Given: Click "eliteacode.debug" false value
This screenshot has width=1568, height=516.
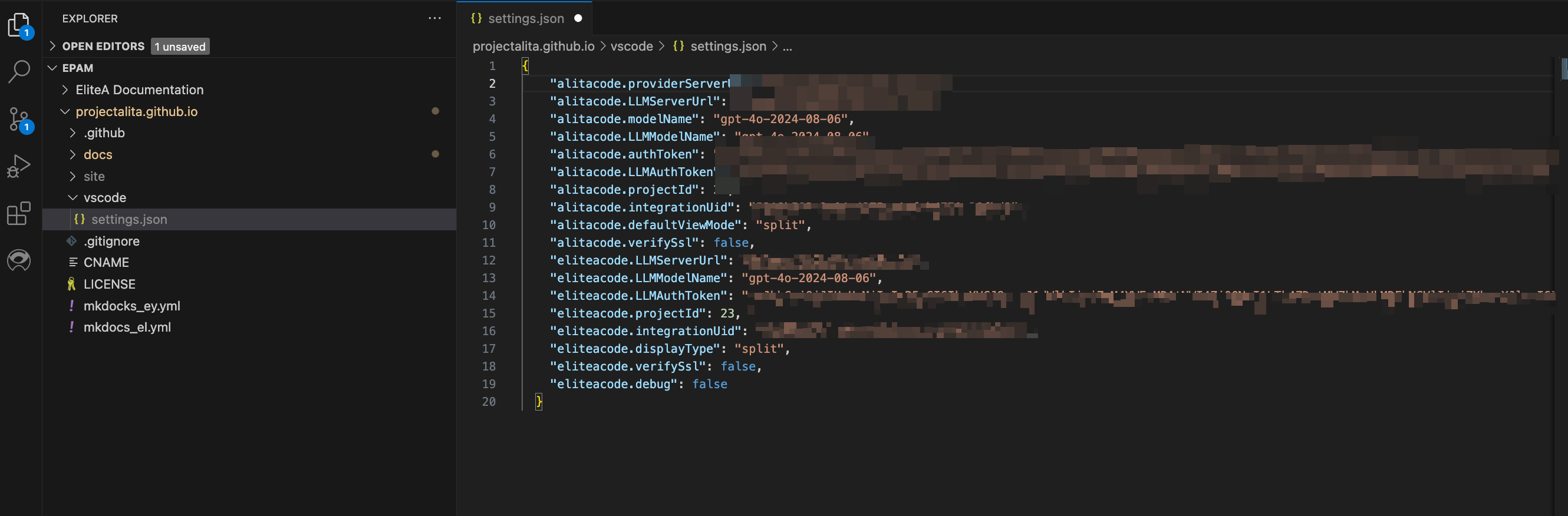Looking at the screenshot, I should coord(710,384).
